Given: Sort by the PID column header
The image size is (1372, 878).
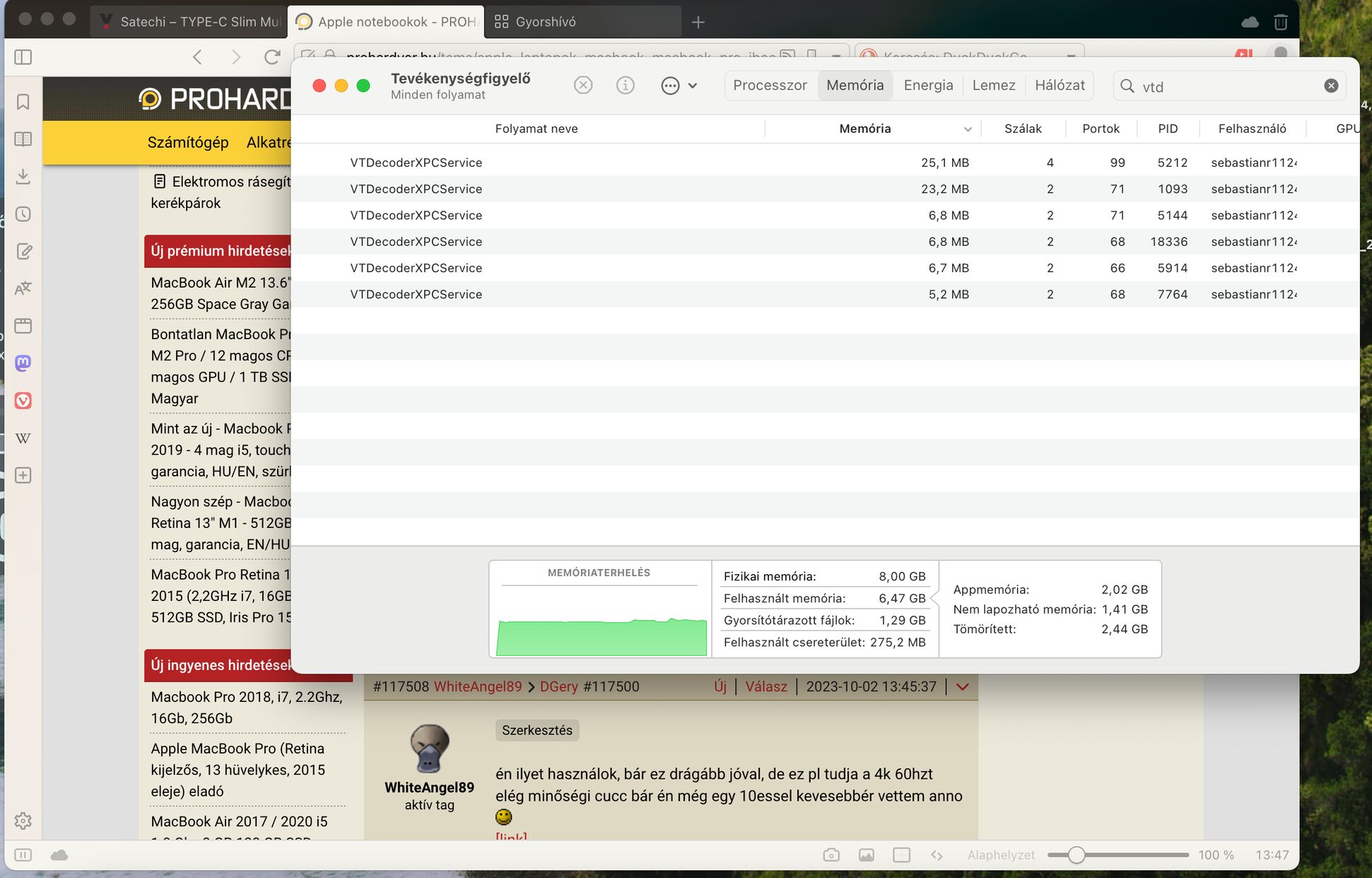Looking at the screenshot, I should [x=1168, y=129].
